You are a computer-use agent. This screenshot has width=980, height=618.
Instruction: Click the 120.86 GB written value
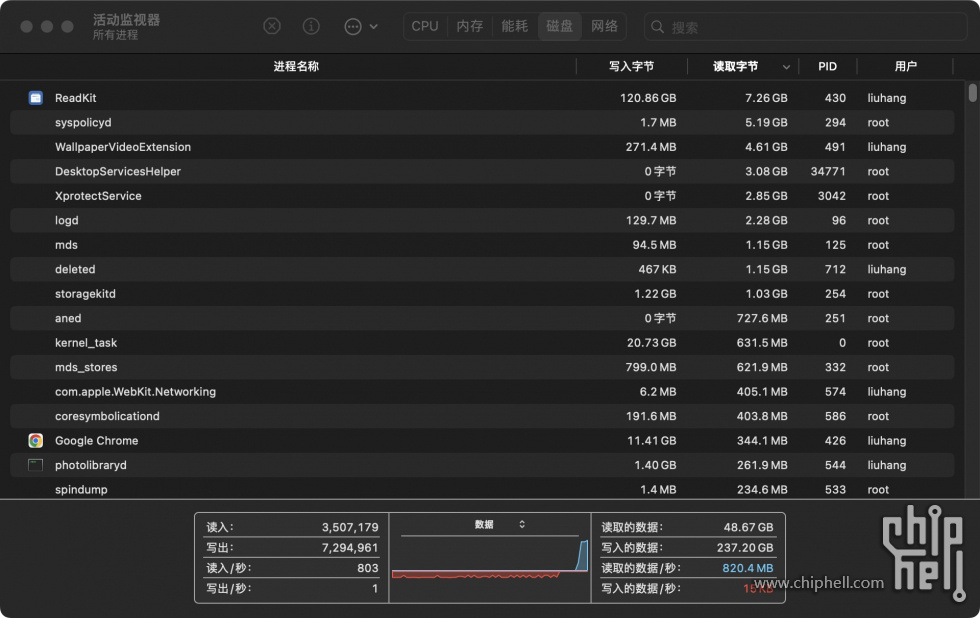(x=648, y=98)
